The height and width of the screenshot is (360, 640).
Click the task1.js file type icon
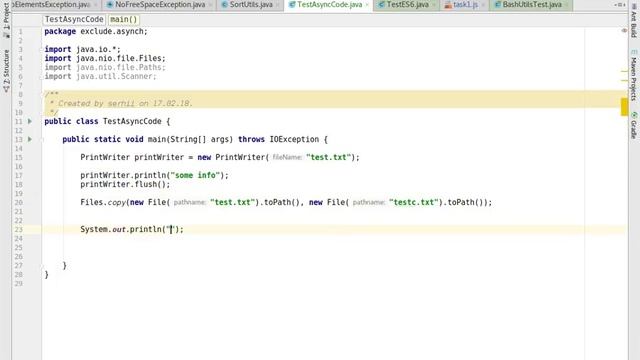448,5
